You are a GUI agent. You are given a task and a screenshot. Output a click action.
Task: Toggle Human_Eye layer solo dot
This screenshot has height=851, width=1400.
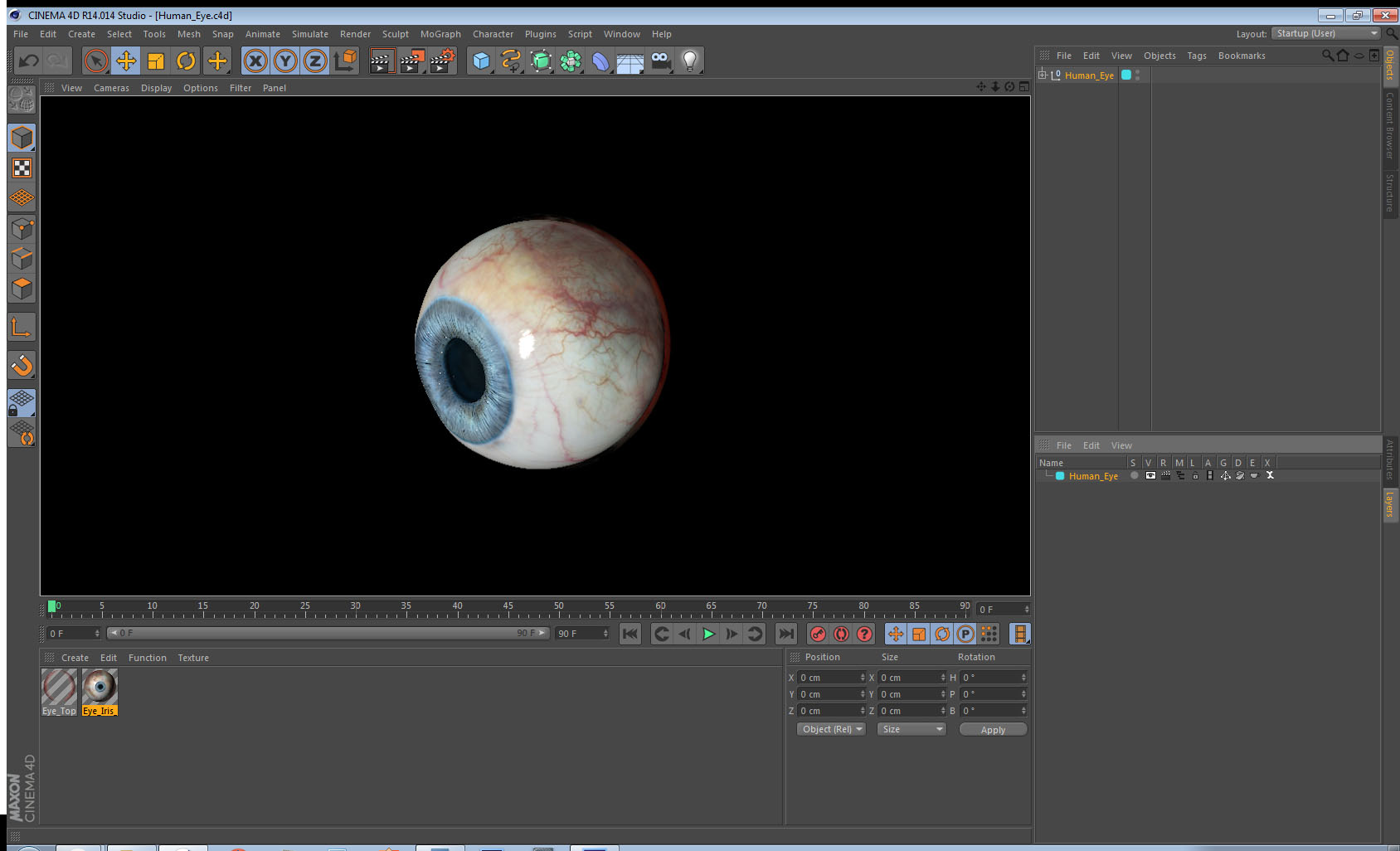pos(1134,476)
